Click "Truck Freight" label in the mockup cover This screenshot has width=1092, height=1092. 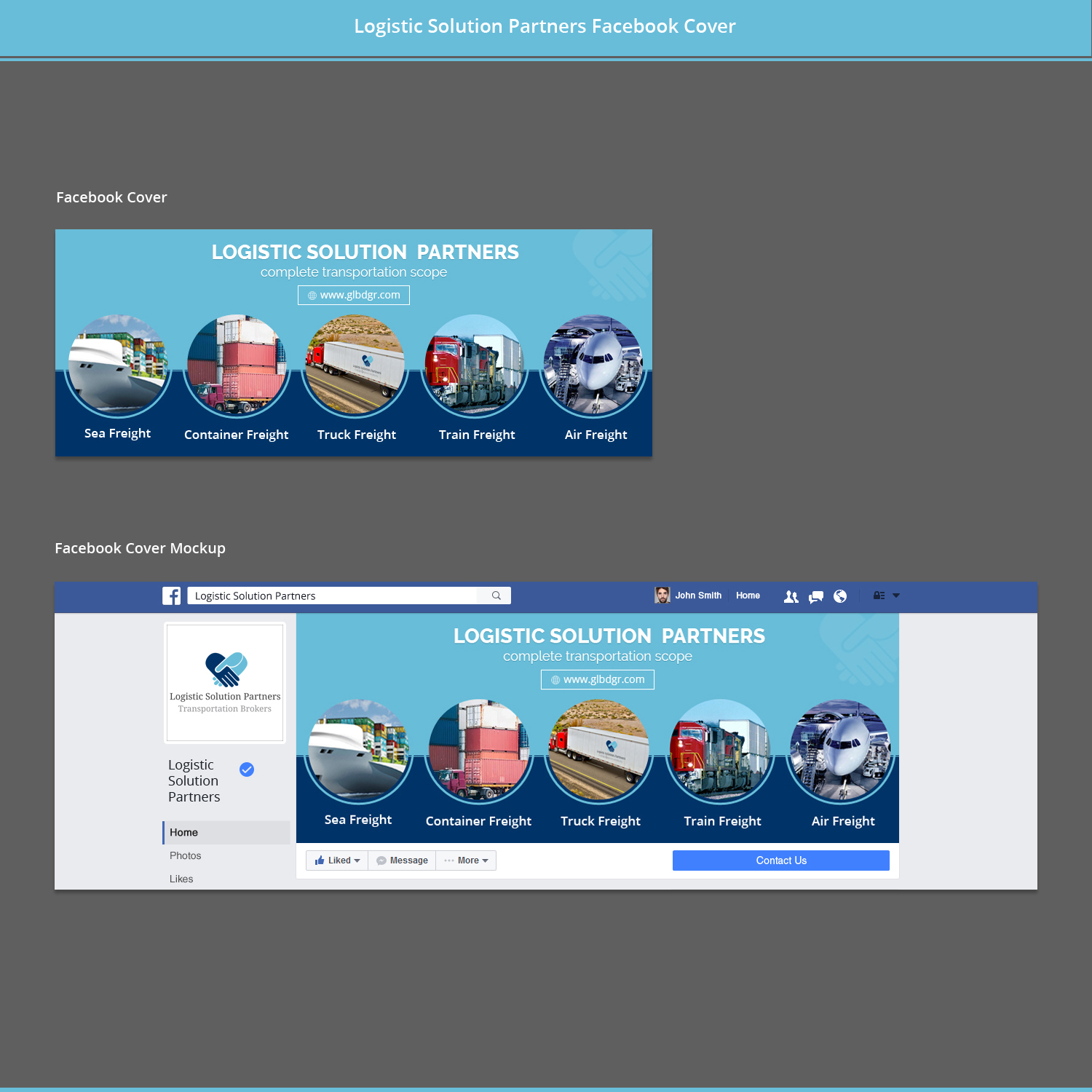coord(601,821)
